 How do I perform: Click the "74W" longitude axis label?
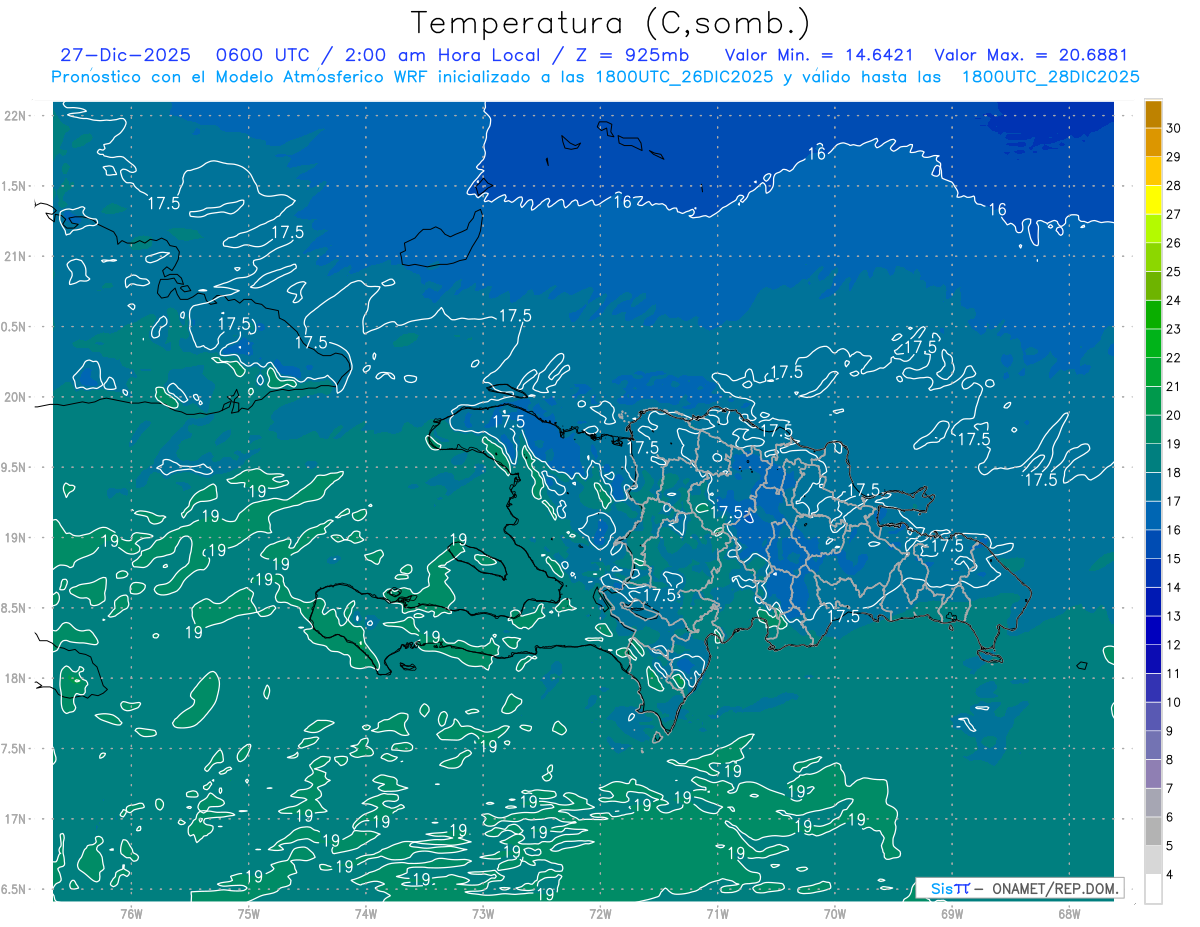(366, 913)
